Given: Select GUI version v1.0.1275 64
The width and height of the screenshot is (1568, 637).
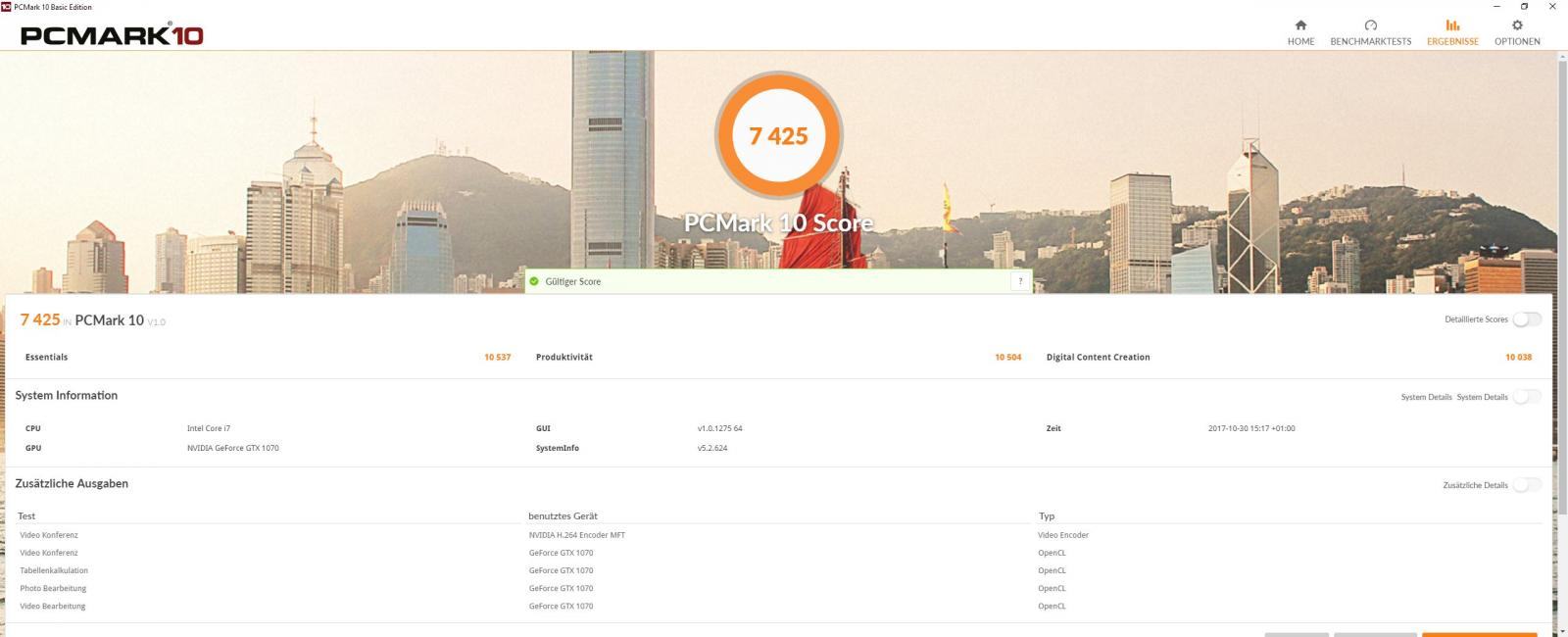Looking at the screenshot, I should tap(719, 428).
